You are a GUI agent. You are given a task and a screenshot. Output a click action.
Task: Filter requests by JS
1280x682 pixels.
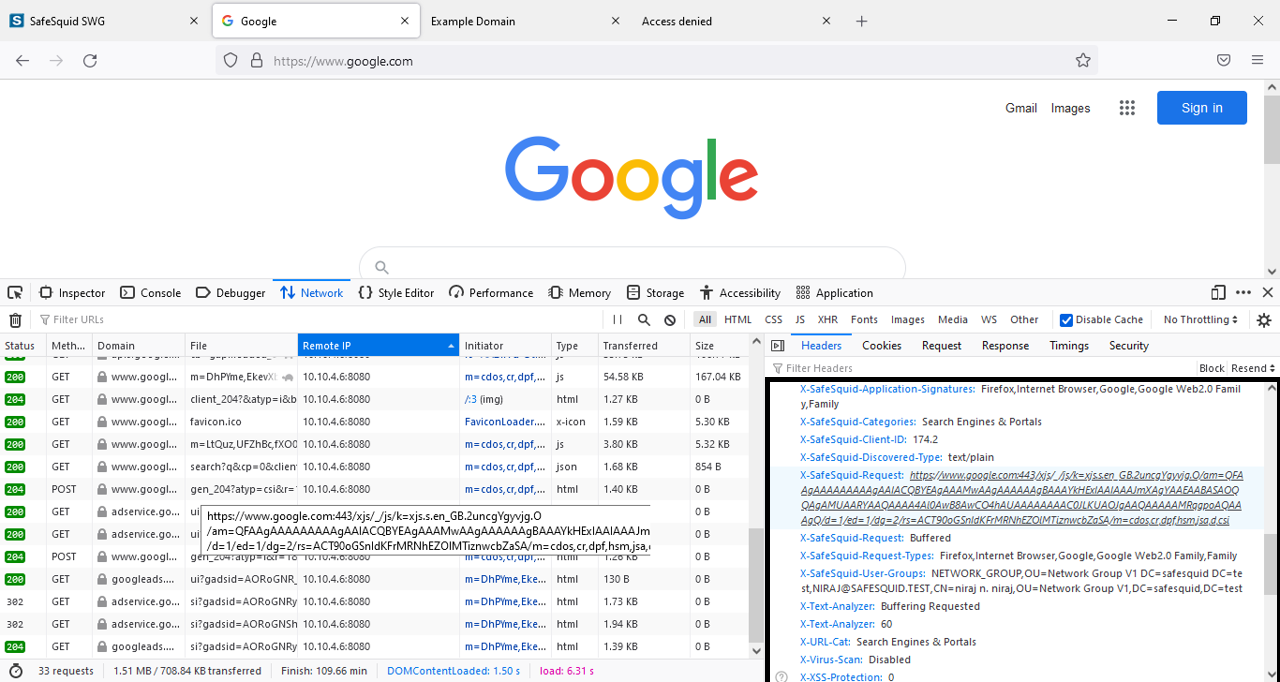click(x=800, y=320)
